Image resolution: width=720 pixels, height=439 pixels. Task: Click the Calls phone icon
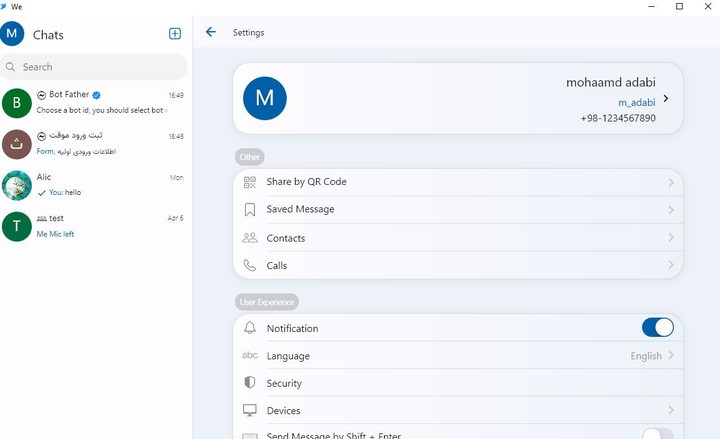click(x=250, y=266)
